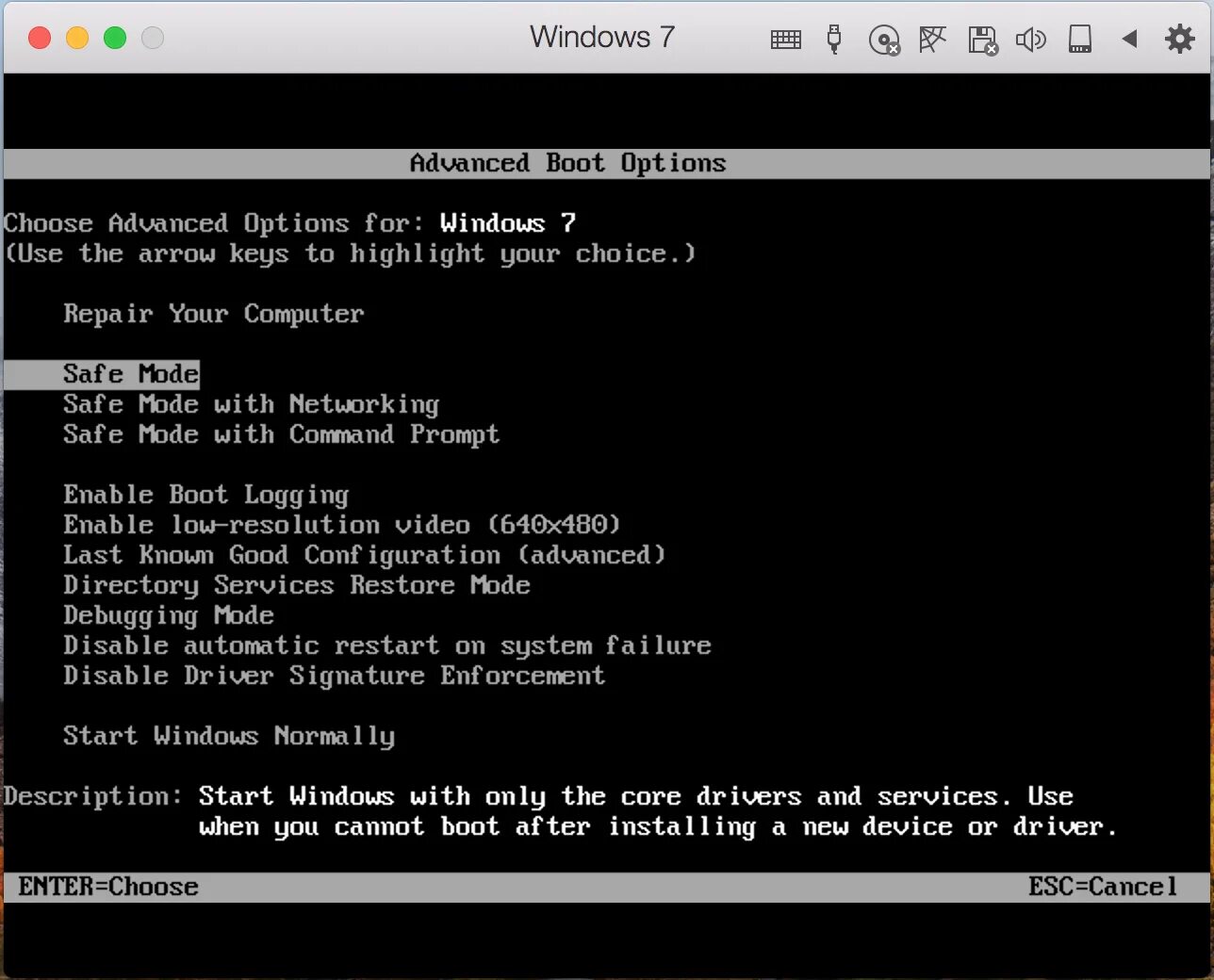Select Debugging Mode option
Screen dimensions: 1214x980
[x=169, y=615]
